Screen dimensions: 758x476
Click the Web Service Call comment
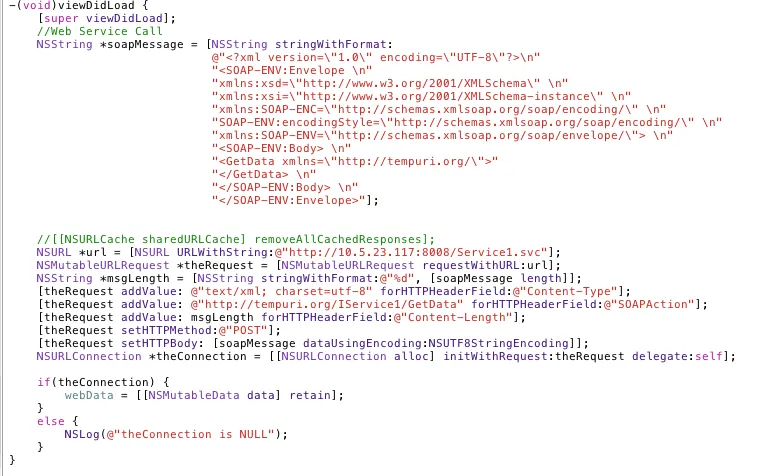(100, 31)
